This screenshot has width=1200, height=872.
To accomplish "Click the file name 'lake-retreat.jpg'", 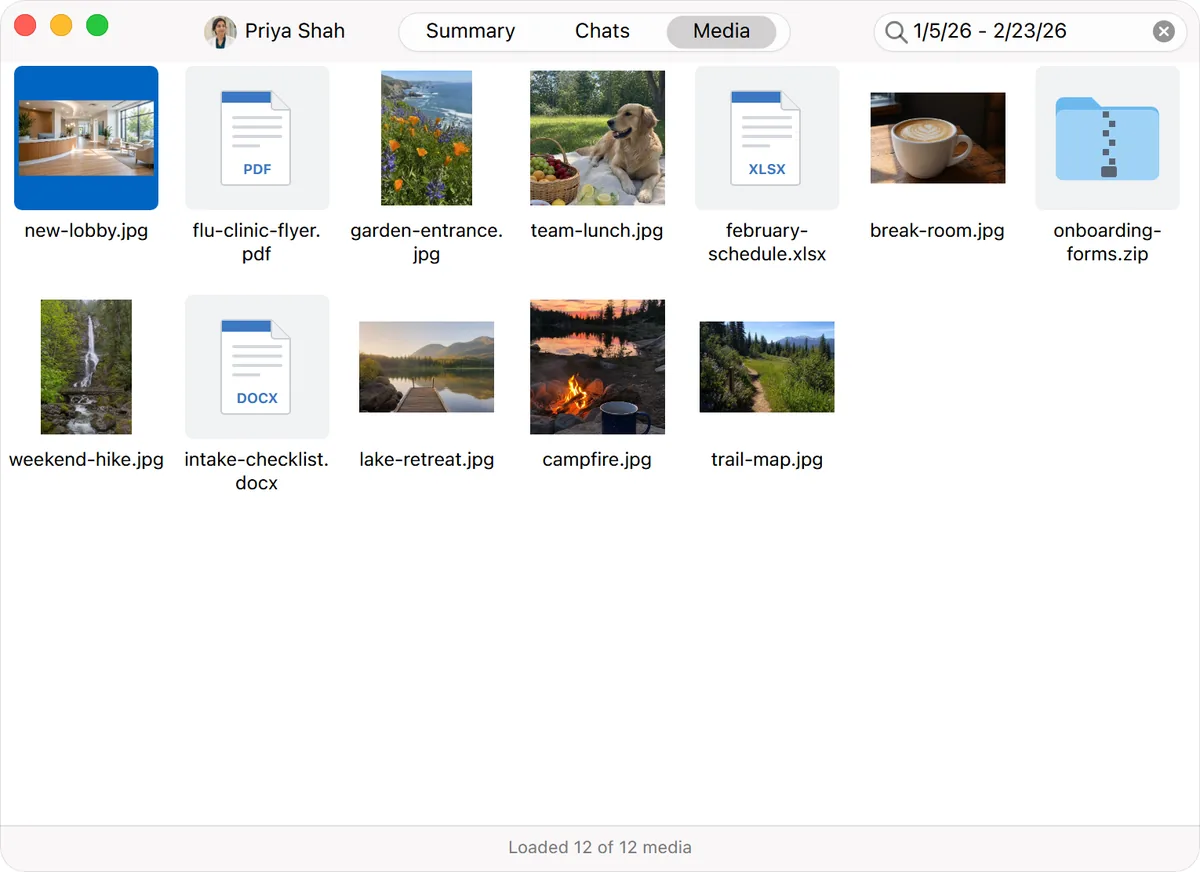I will pos(427,460).
